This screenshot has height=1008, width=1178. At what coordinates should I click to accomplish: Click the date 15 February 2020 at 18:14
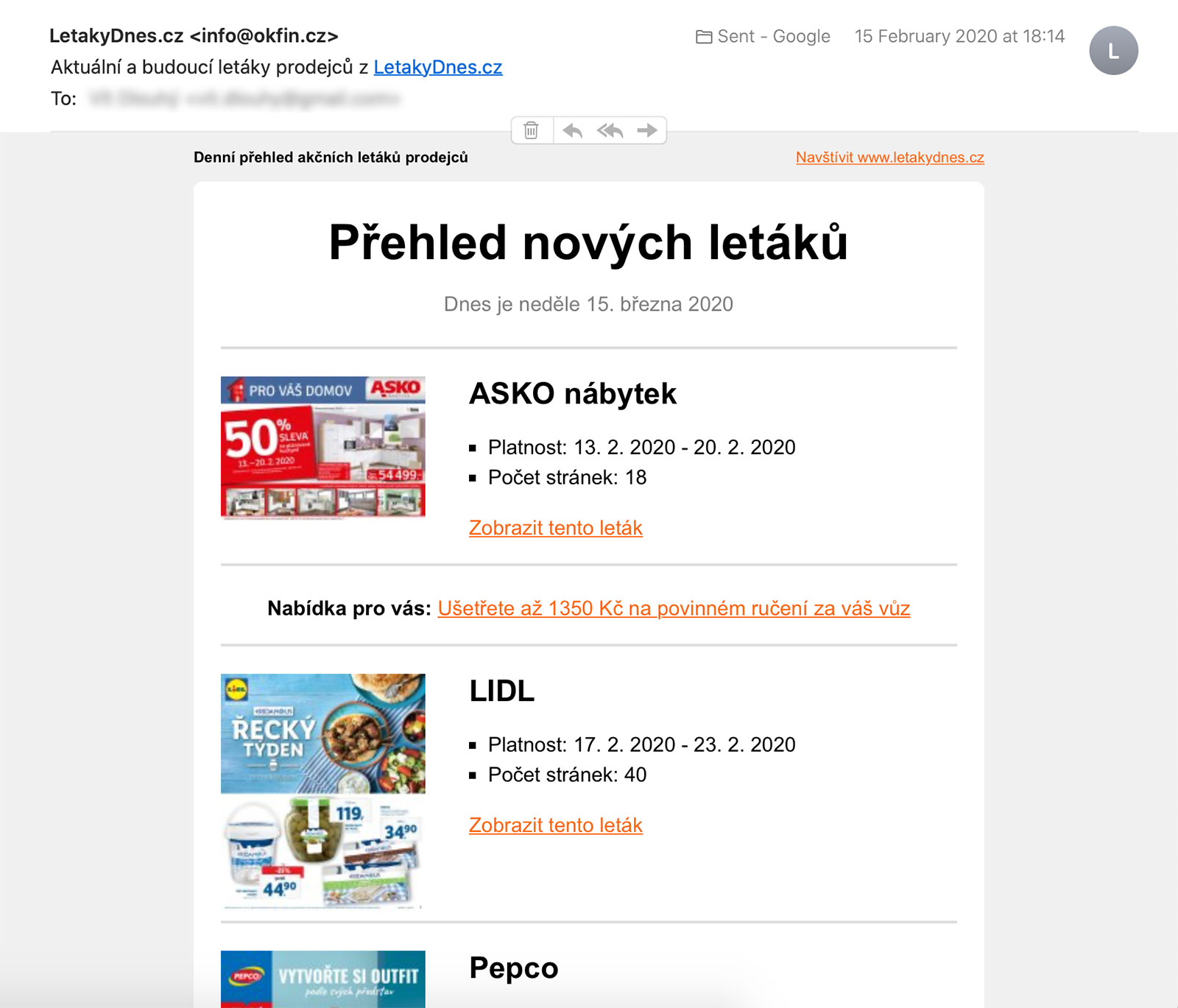click(x=959, y=37)
